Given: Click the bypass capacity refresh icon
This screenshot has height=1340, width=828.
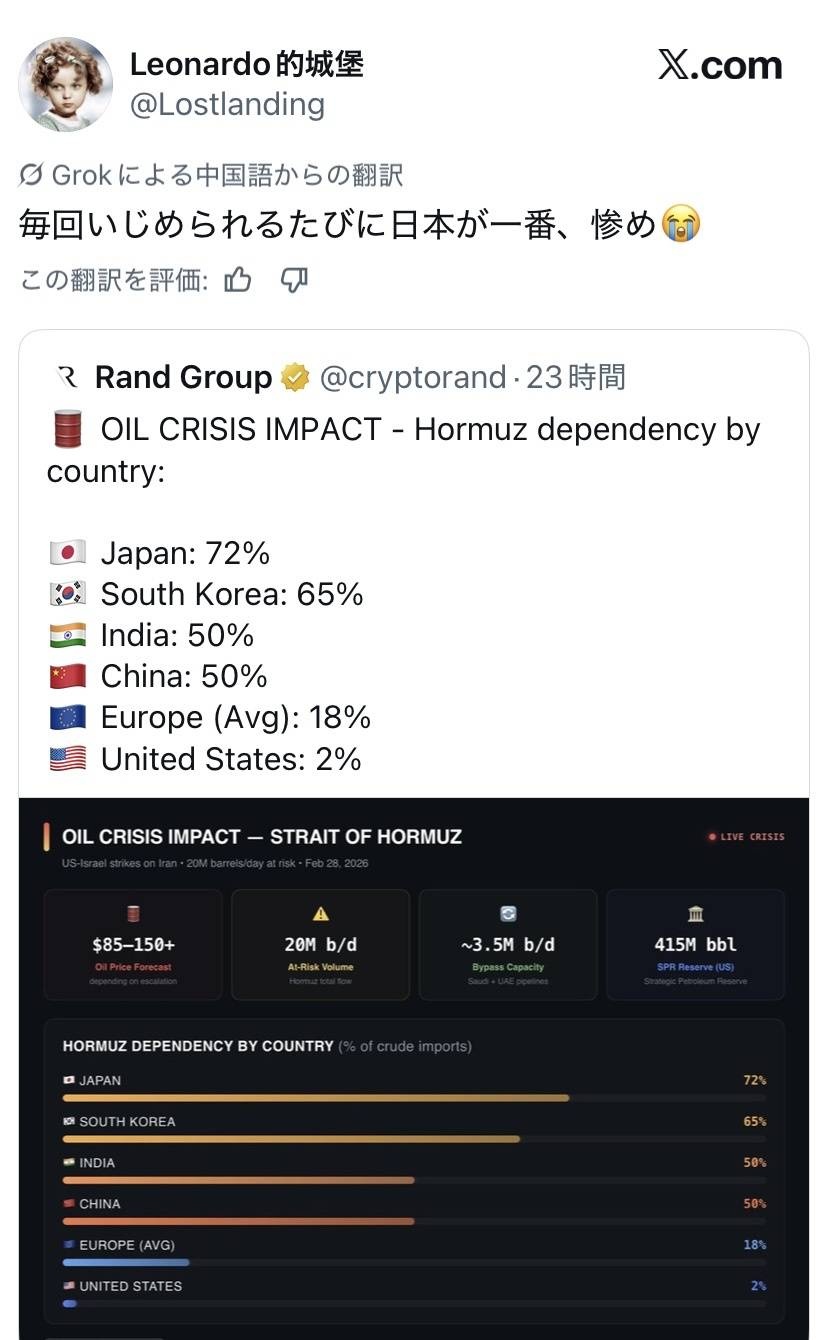Looking at the screenshot, I should 508,914.
